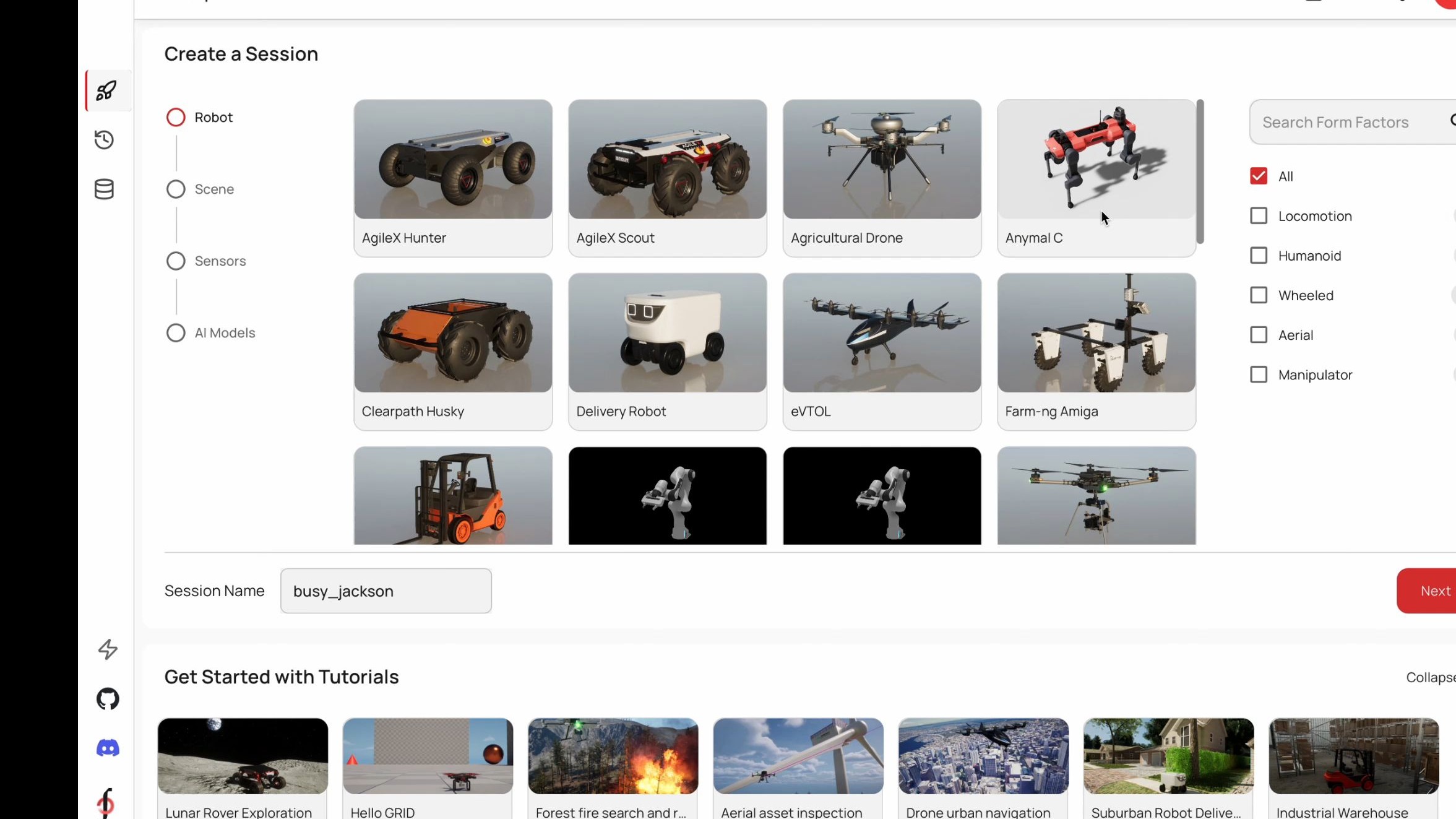Open the GitHub icon link
Image resolution: width=1456 pixels, height=819 pixels.
pyautogui.click(x=108, y=699)
